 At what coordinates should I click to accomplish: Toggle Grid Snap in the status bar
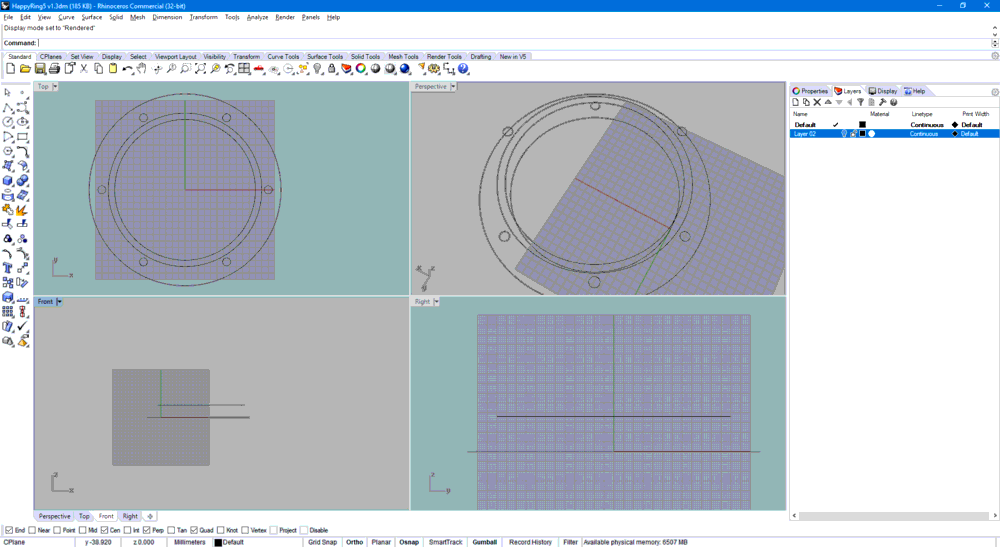322,543
